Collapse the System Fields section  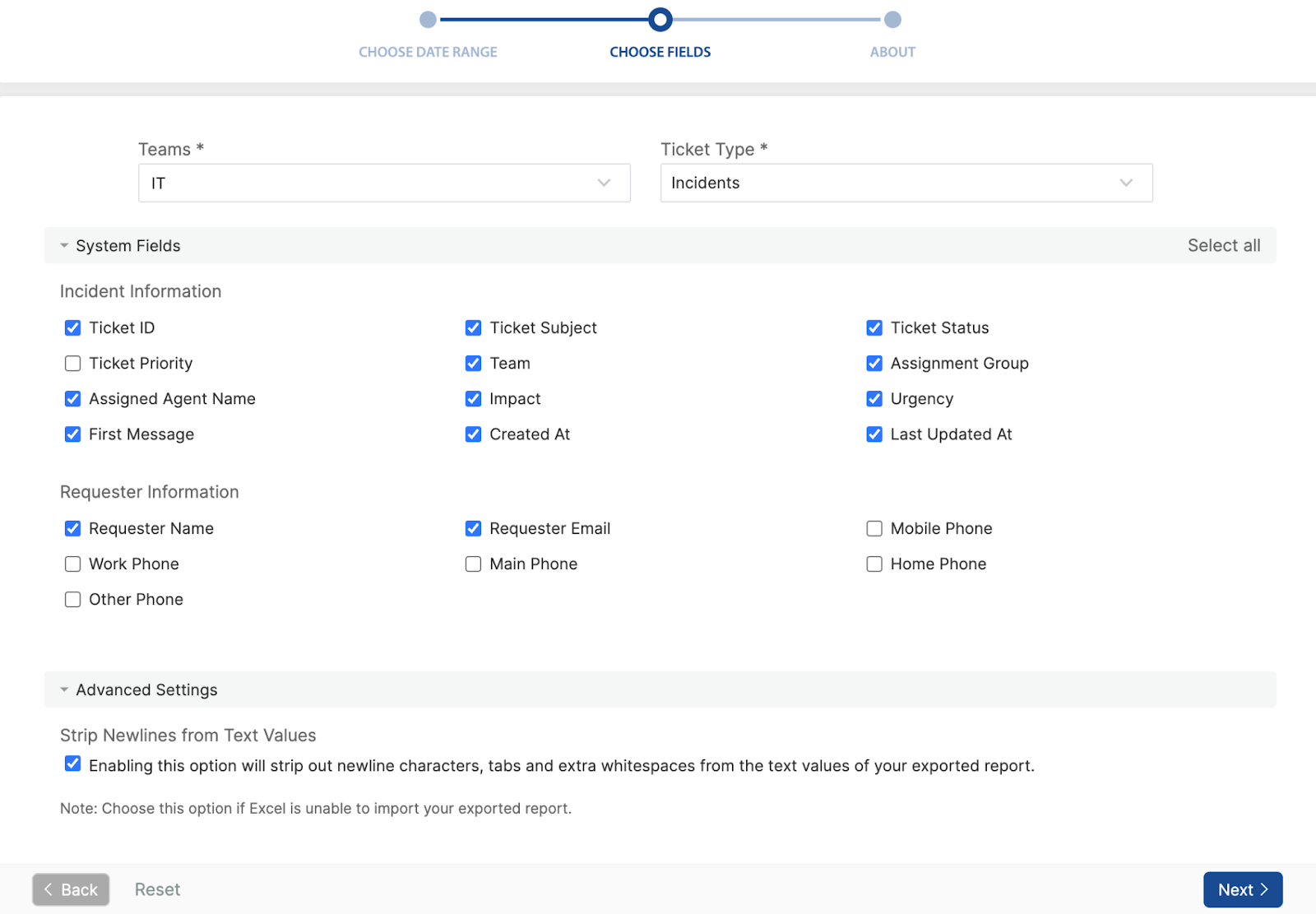click(x=64, y=245)
